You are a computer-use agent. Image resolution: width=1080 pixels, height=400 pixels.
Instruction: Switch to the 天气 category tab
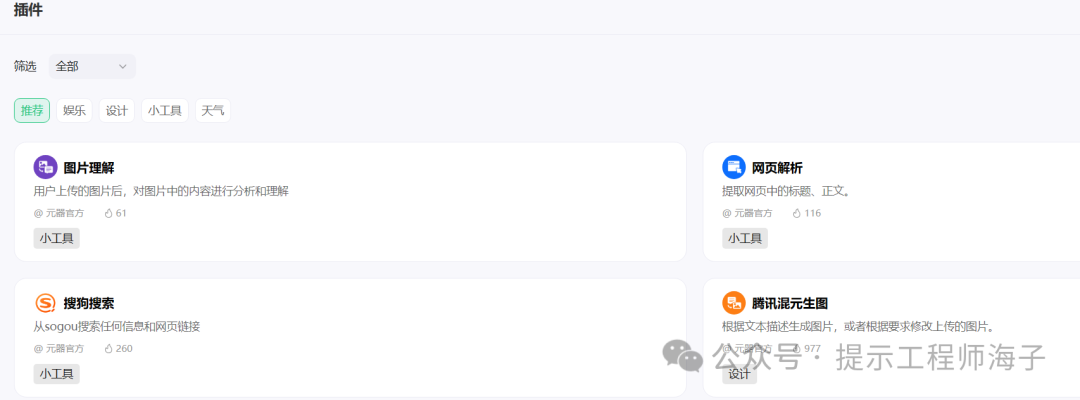(x=212, y=111)
